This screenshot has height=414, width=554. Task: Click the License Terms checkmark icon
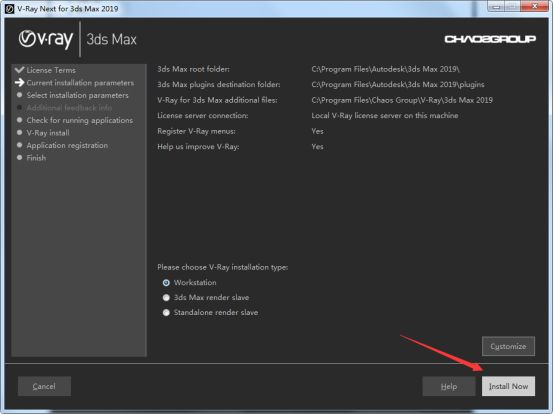pos(19,70)
